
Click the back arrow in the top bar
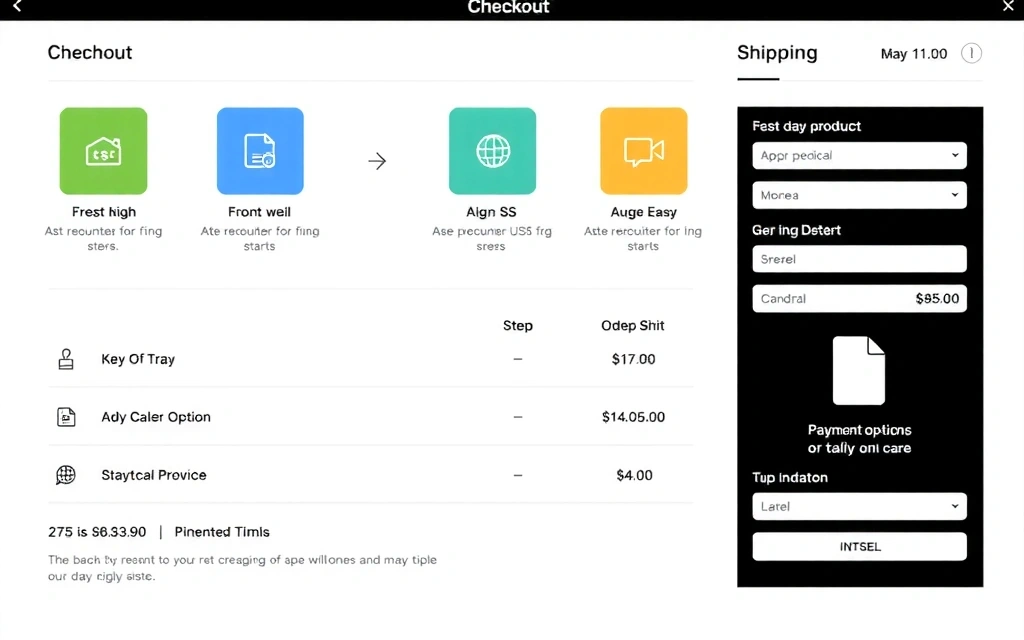pos(14,8)
